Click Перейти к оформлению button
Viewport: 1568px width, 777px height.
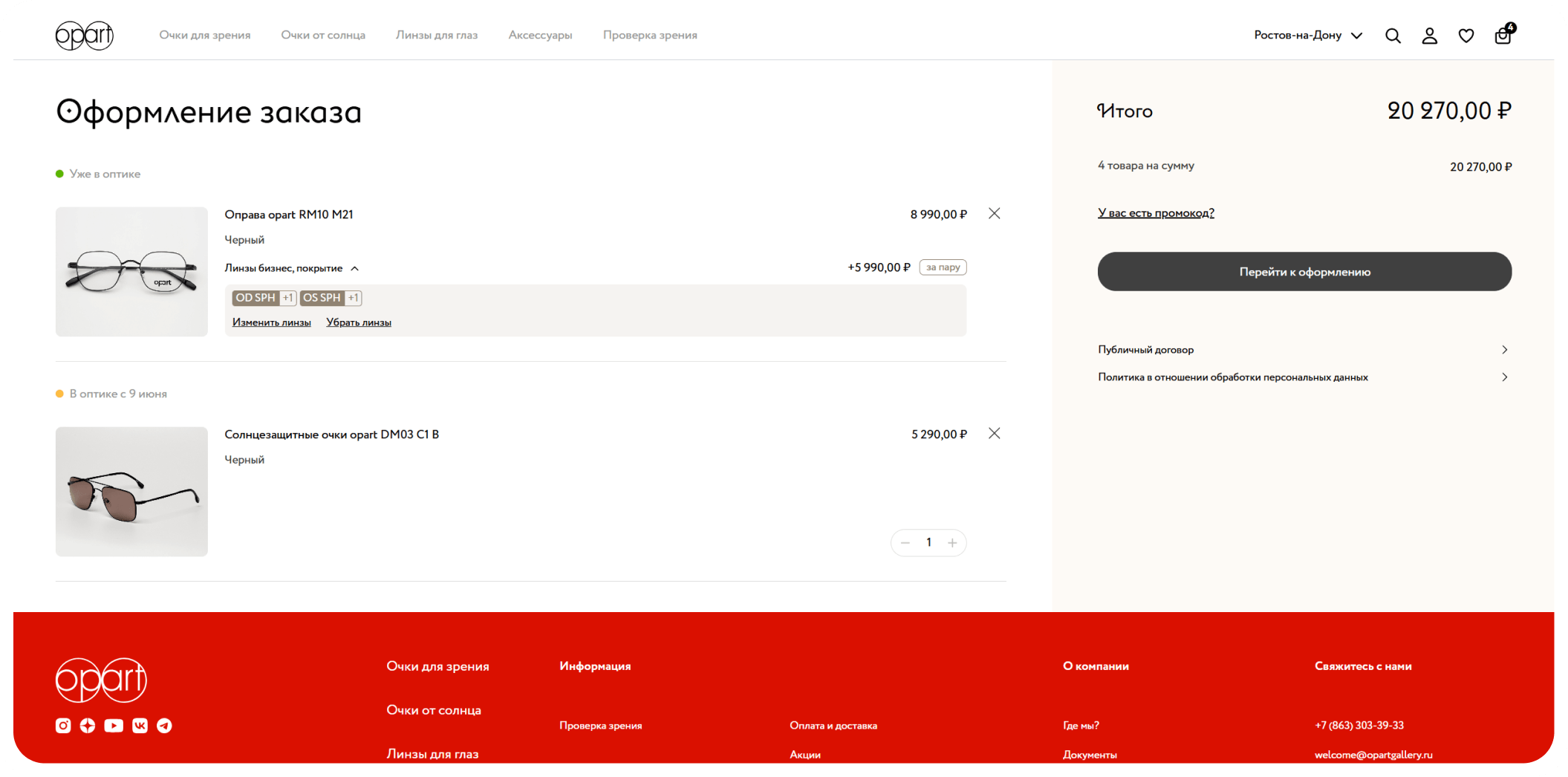[1304, 272]
